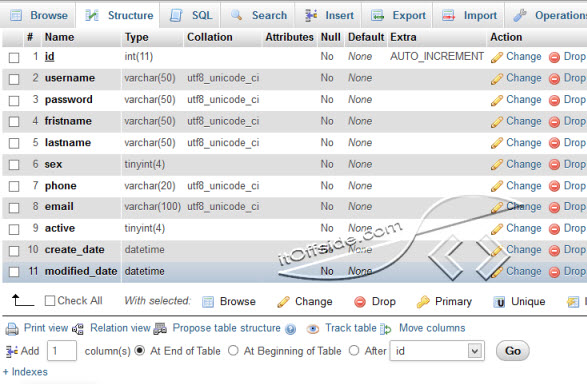Click the Move columns link
Viewport: 587px width, 384px height.
coord(432,328)
